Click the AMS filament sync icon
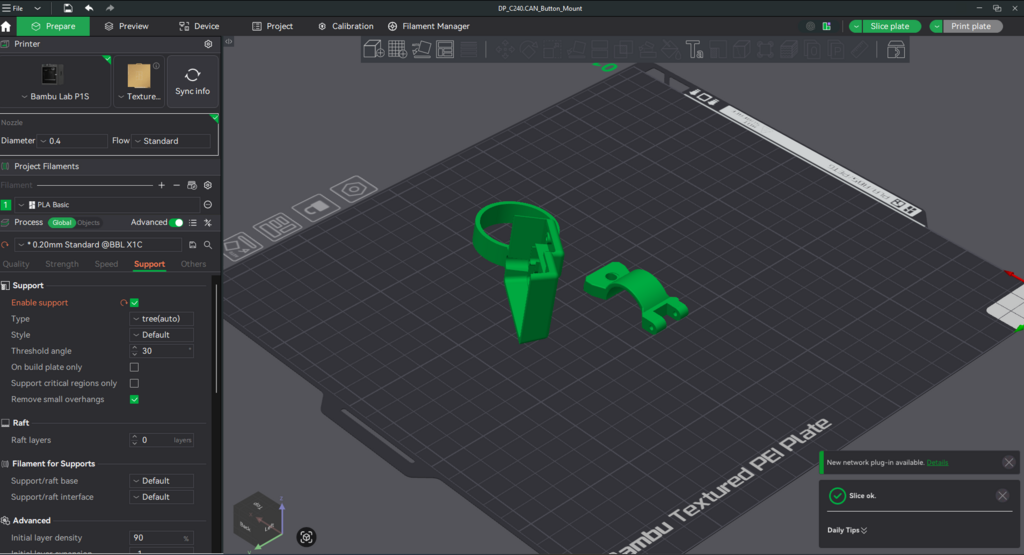1024x555 pixels. 192,185
